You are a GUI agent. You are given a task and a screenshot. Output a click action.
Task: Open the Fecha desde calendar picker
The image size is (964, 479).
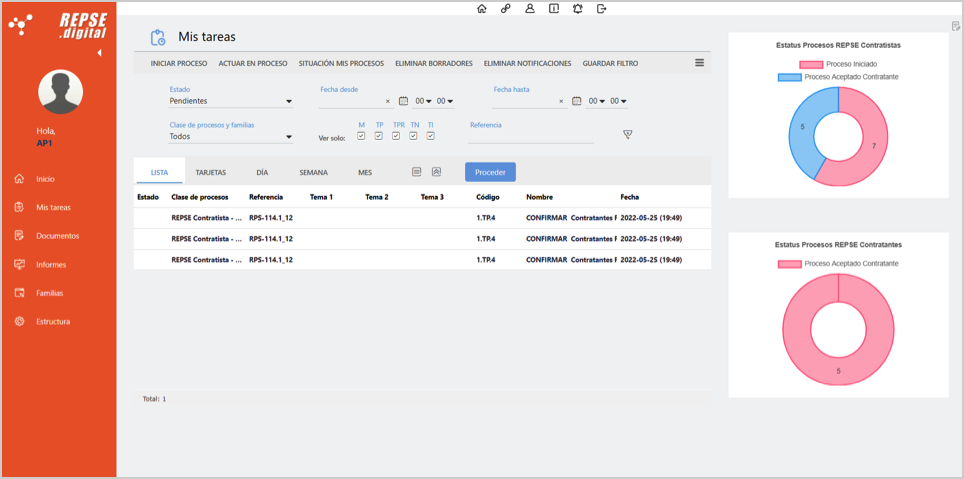(403, 101)
